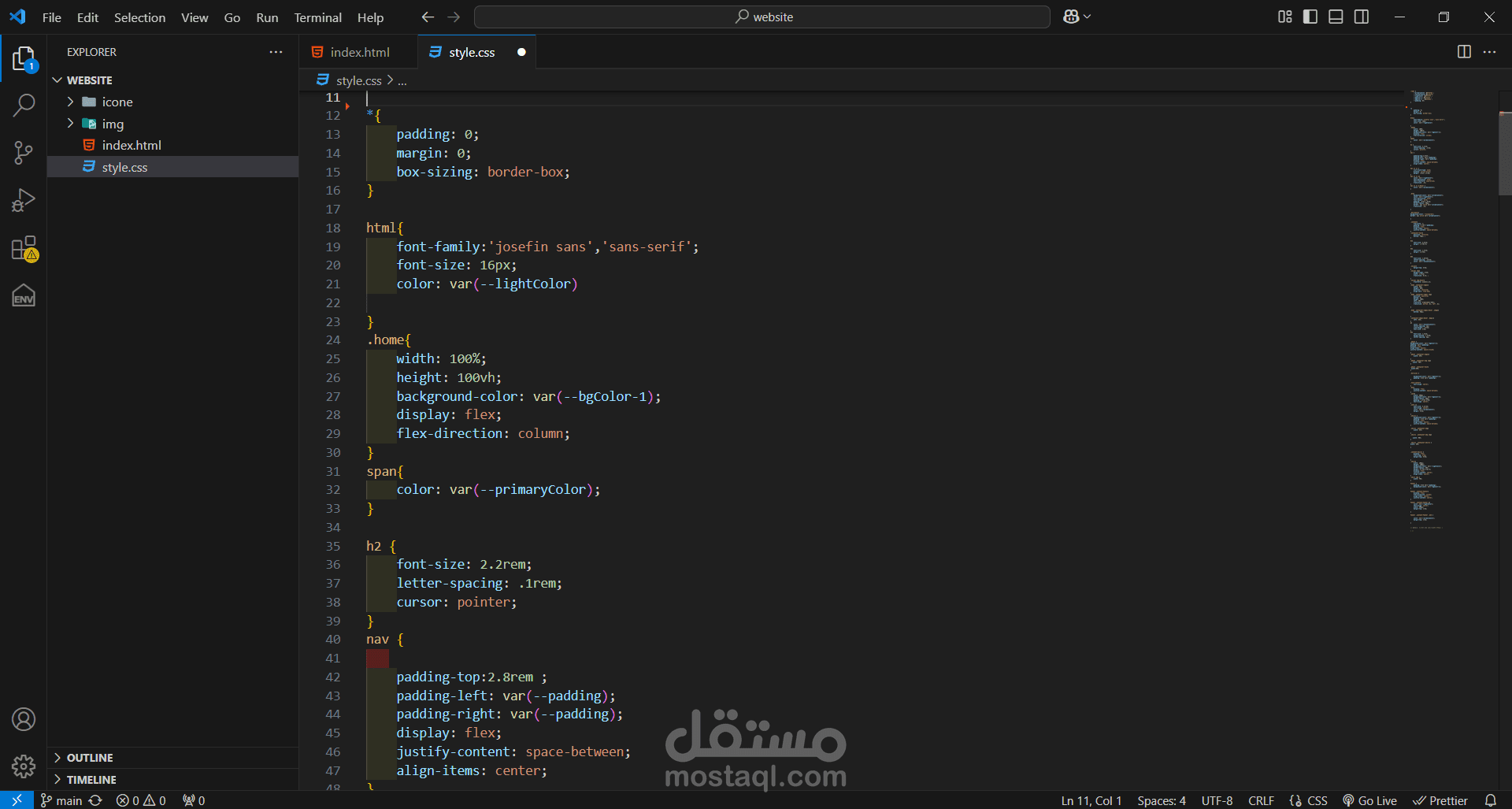
Task: Toggle Secondary Side Bar visibility
Action: pos(1362,17)
